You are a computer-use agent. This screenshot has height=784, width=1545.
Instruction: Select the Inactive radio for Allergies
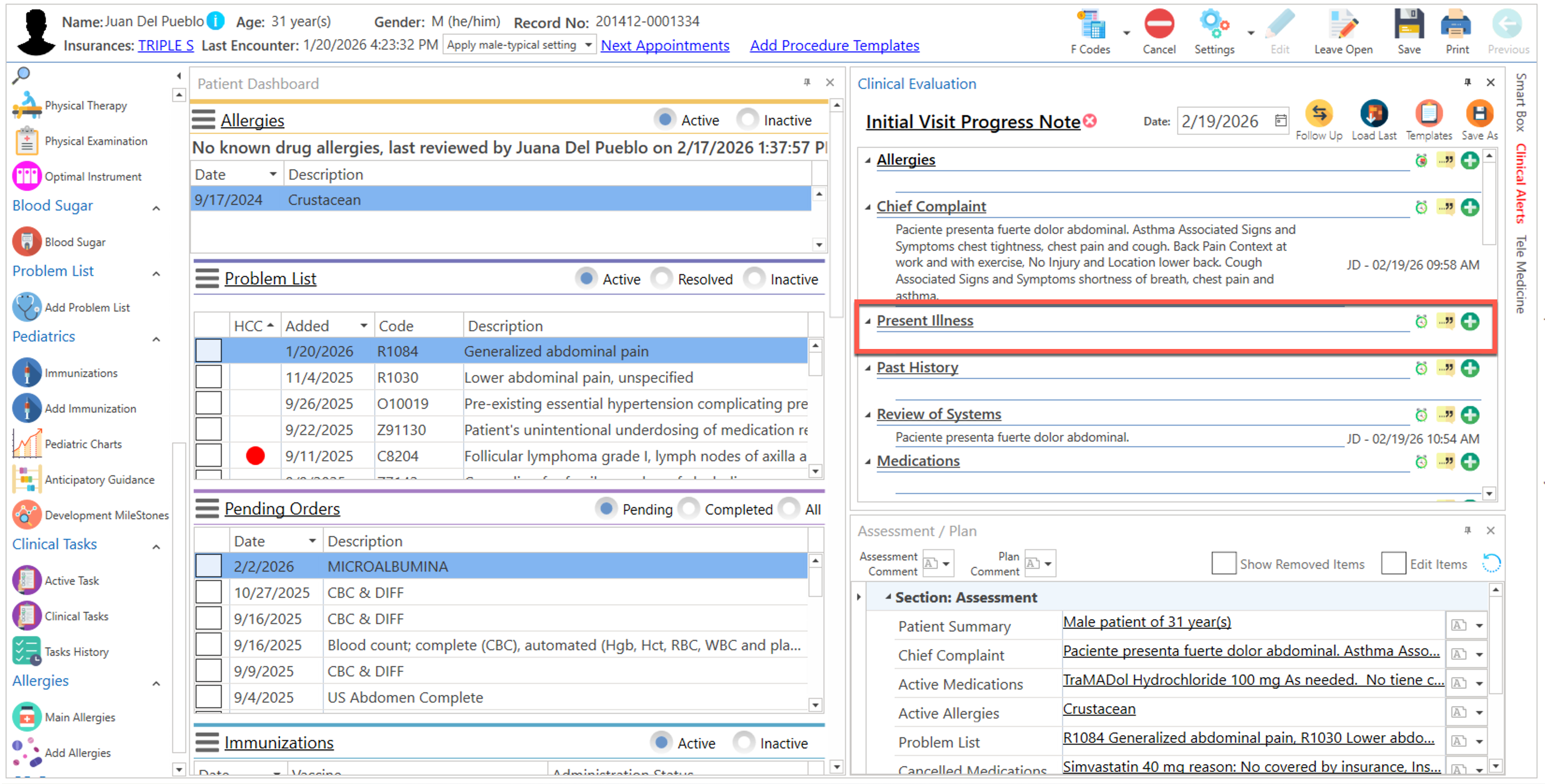(748, 119)
